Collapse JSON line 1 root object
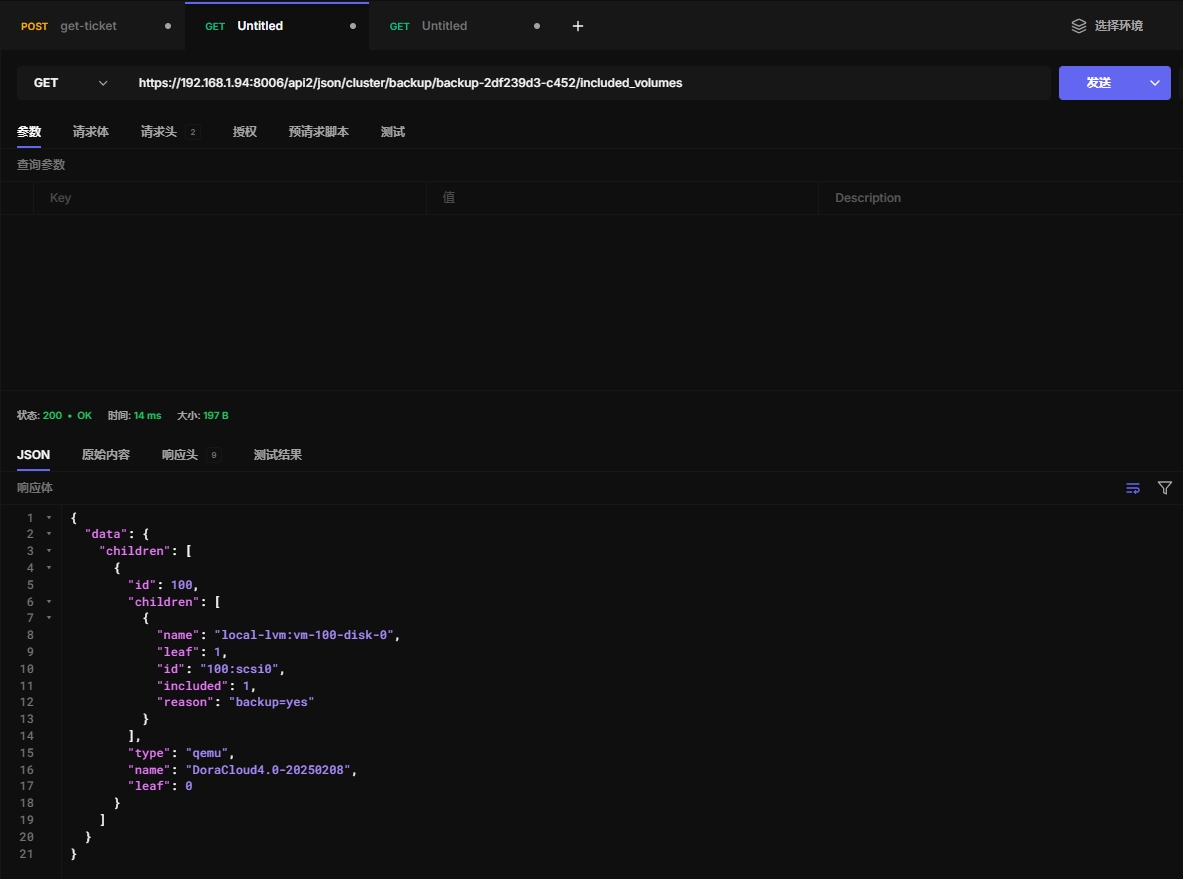This screenshot has height=879, width=1183. coord(49,518)
